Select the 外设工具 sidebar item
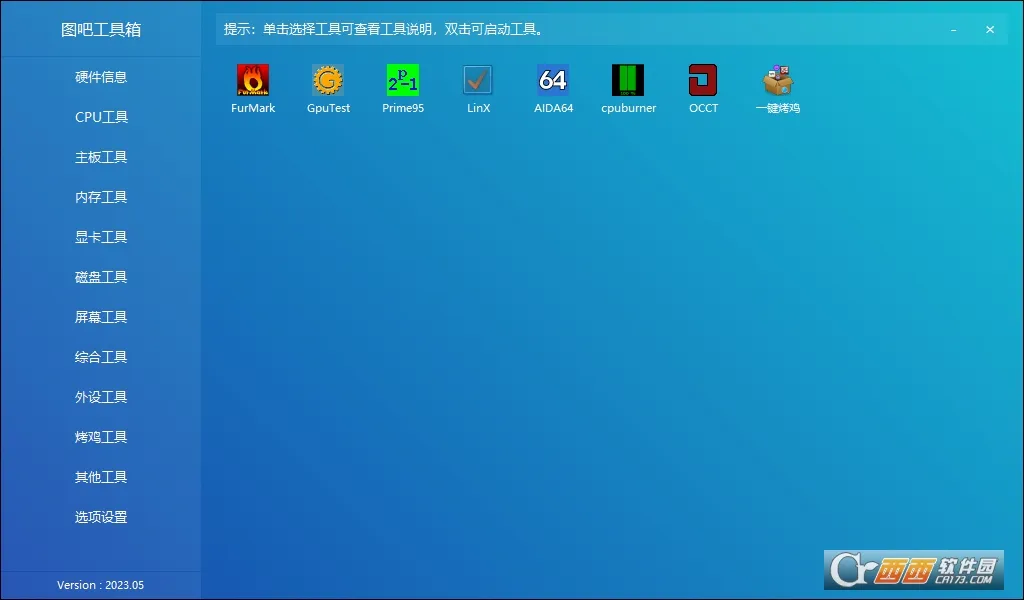Screen dimensions: 1024x600 [x=101, y=397]
